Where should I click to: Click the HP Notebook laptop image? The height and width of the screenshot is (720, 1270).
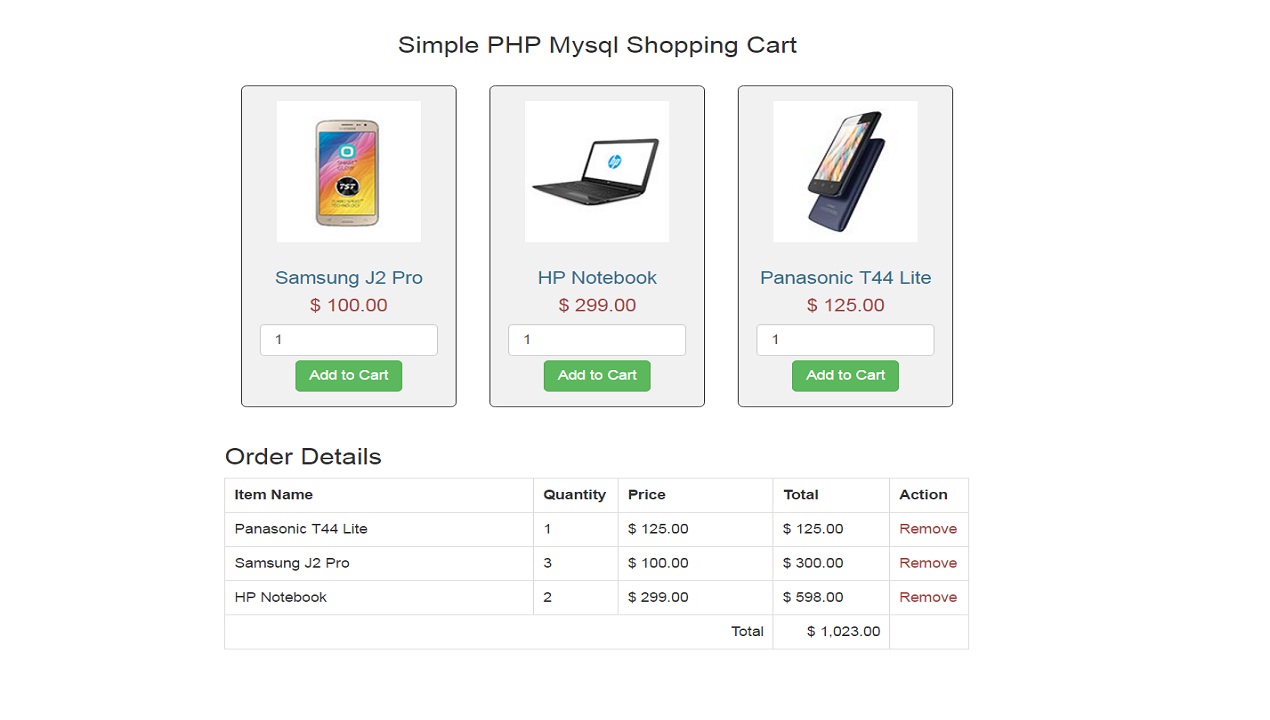click(597, 171)
